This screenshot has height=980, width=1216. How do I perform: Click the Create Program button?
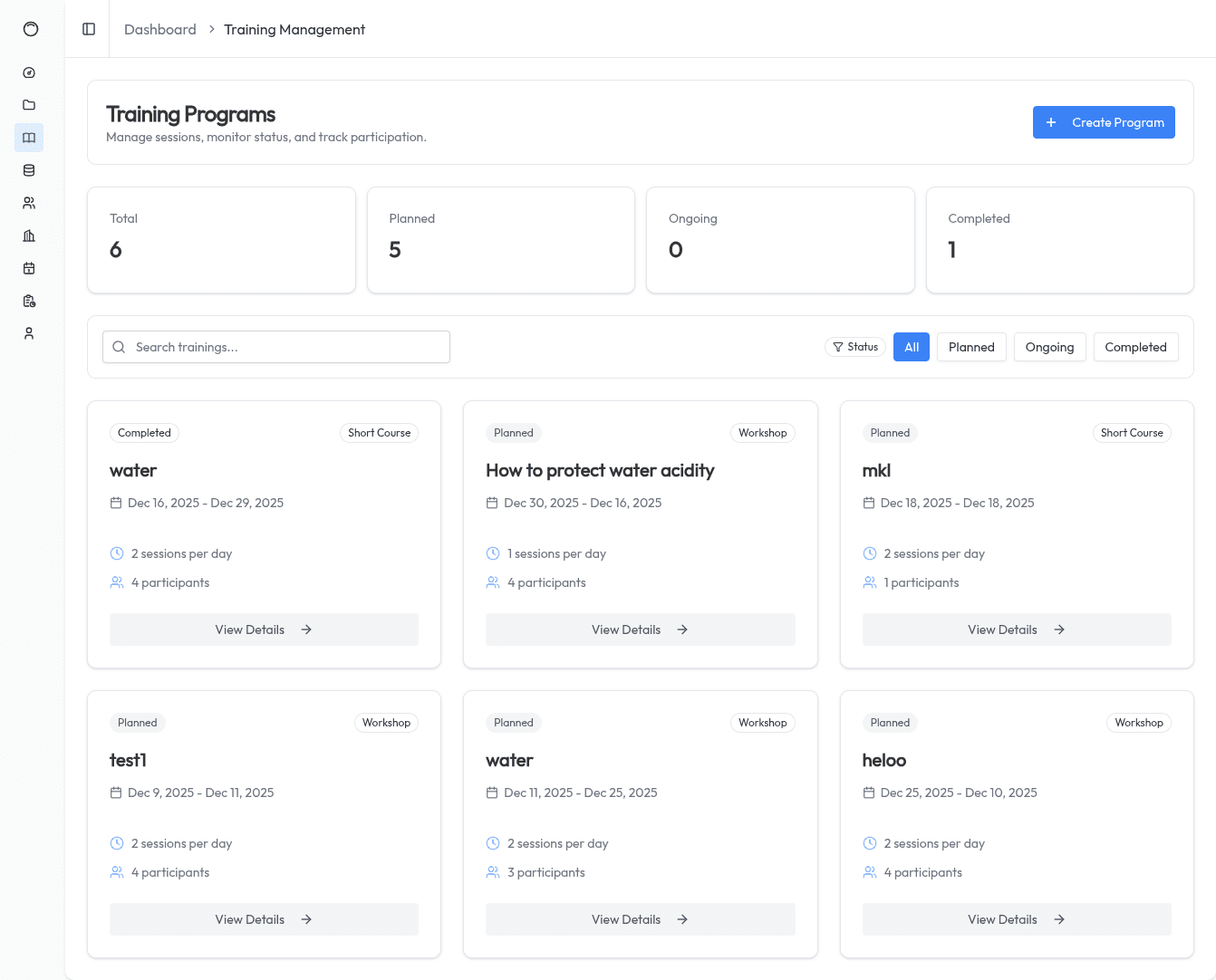click(x=1104, y=122)
